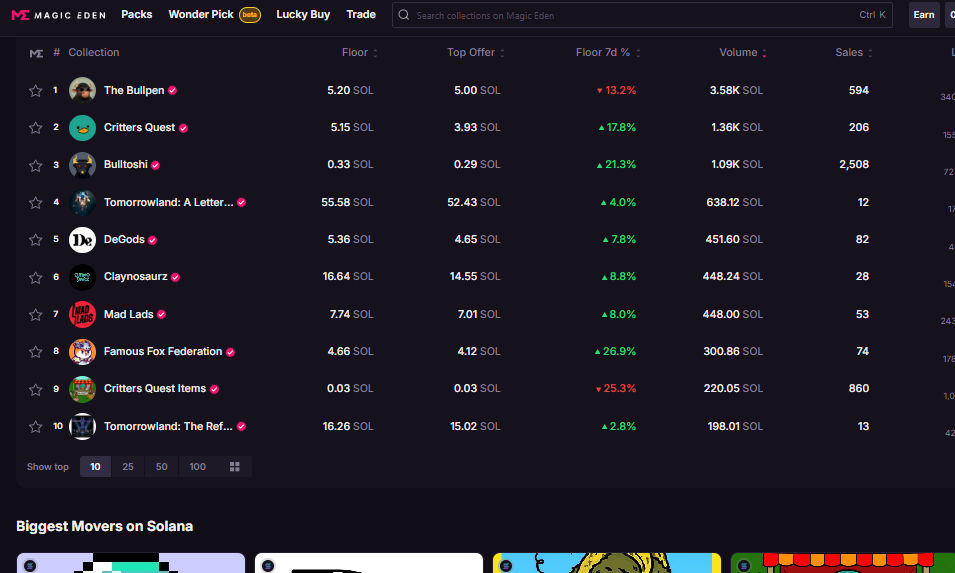Add DeGods to favorites via star

[x=35, y=240]
